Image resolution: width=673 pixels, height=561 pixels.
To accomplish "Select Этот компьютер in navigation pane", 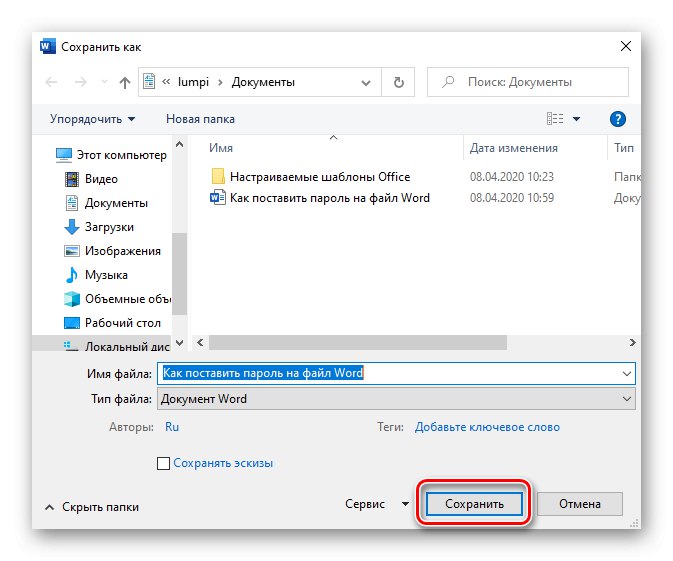I will coord(111,155).
